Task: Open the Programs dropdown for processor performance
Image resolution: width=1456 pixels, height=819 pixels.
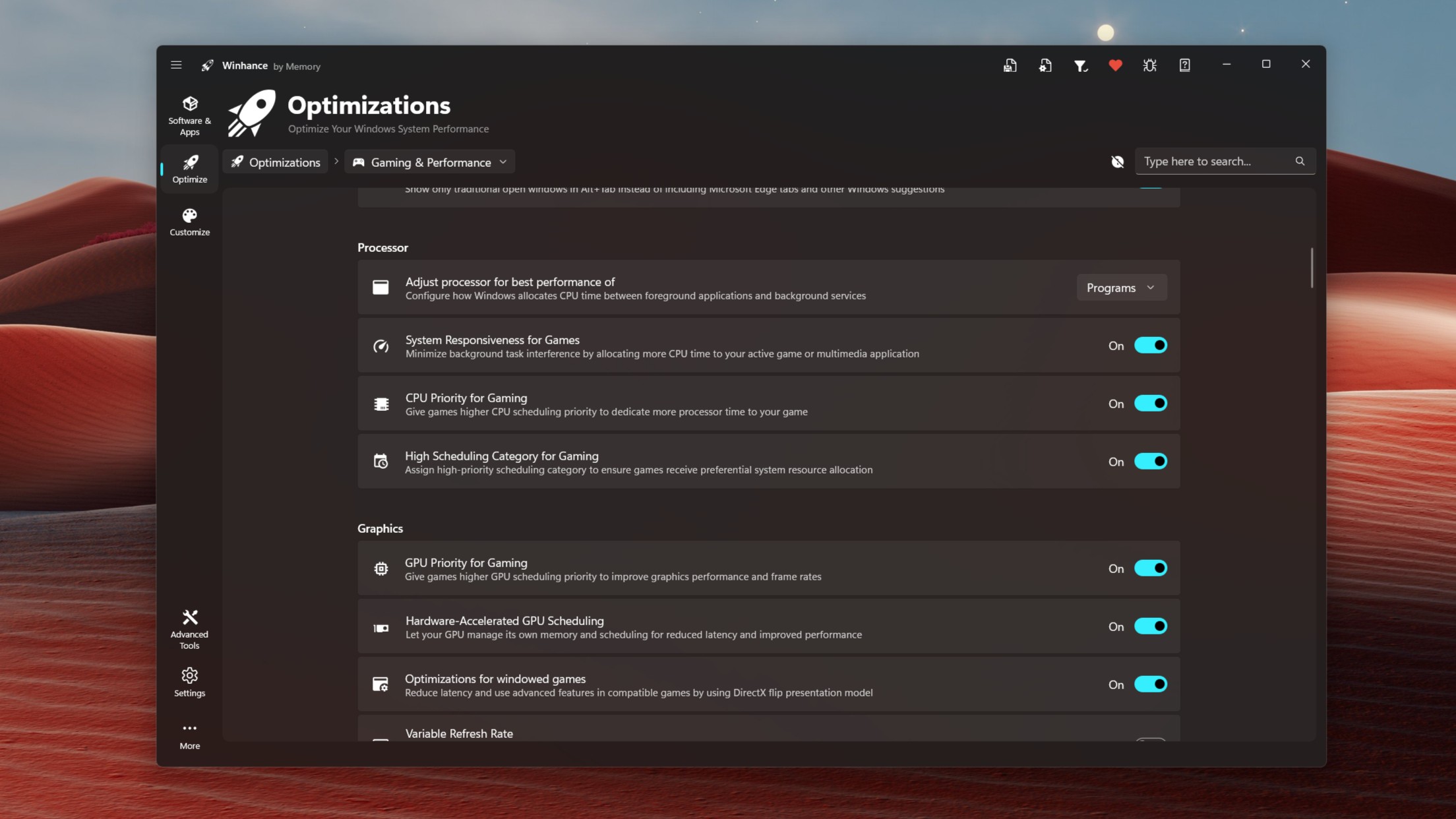Action: pos(1121,287)
